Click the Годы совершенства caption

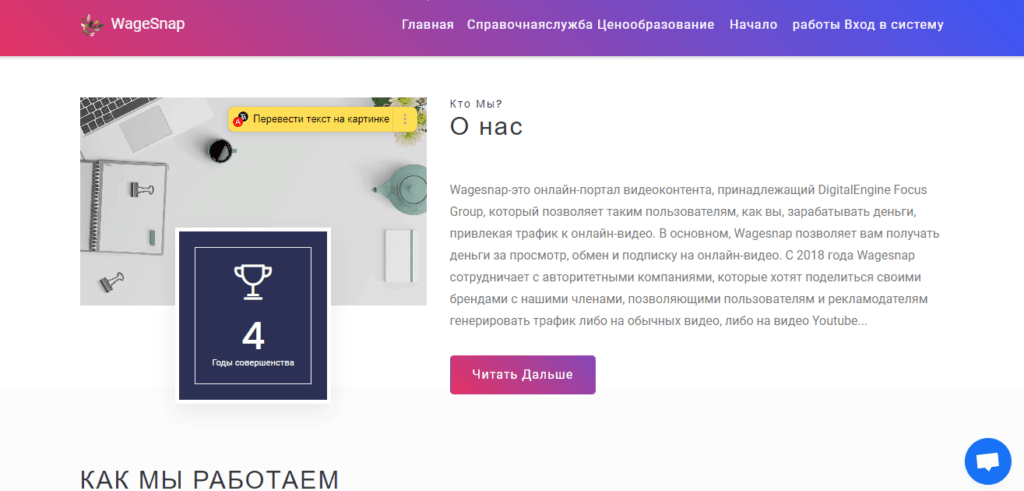[253, 362]
